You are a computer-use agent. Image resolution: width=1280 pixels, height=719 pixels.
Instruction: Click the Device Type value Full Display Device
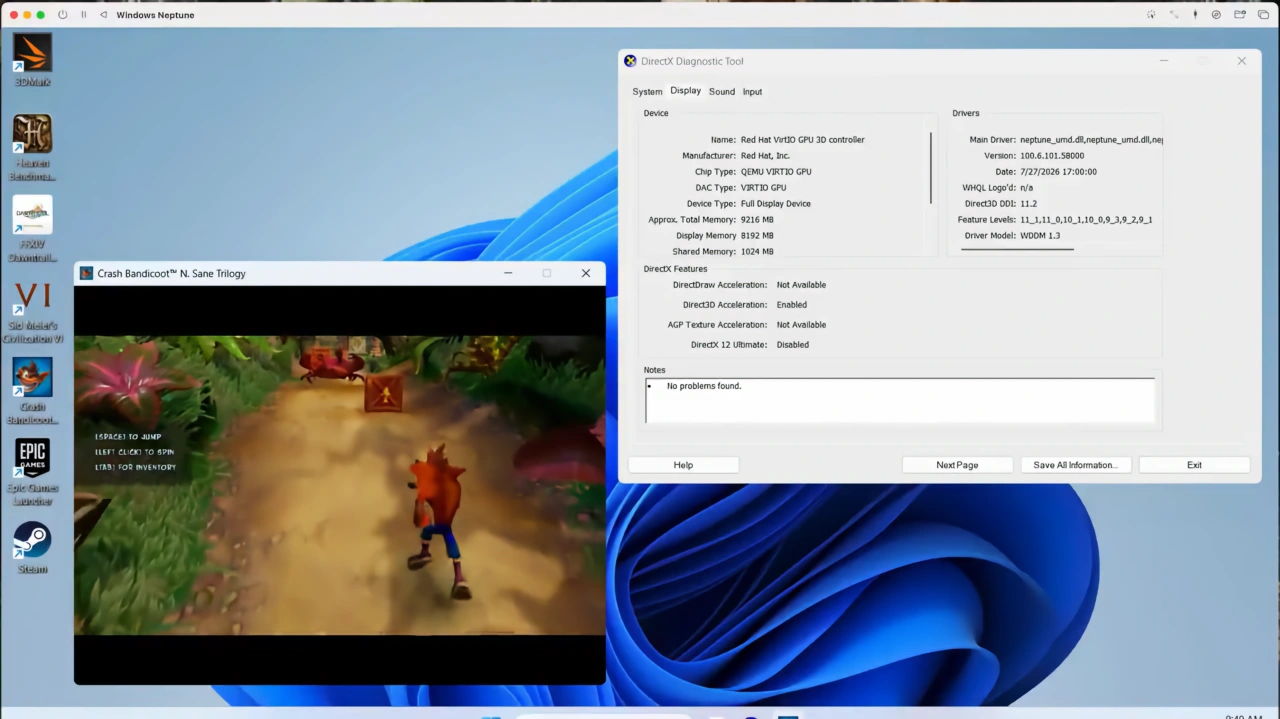[776, 204]
